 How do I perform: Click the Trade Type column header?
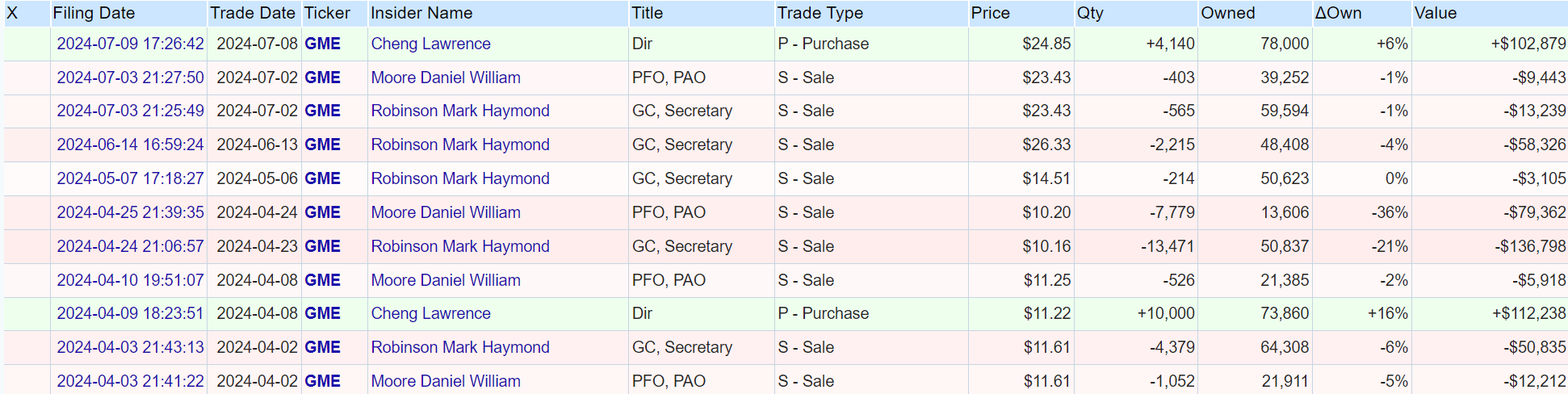click(x=820, y=13)
